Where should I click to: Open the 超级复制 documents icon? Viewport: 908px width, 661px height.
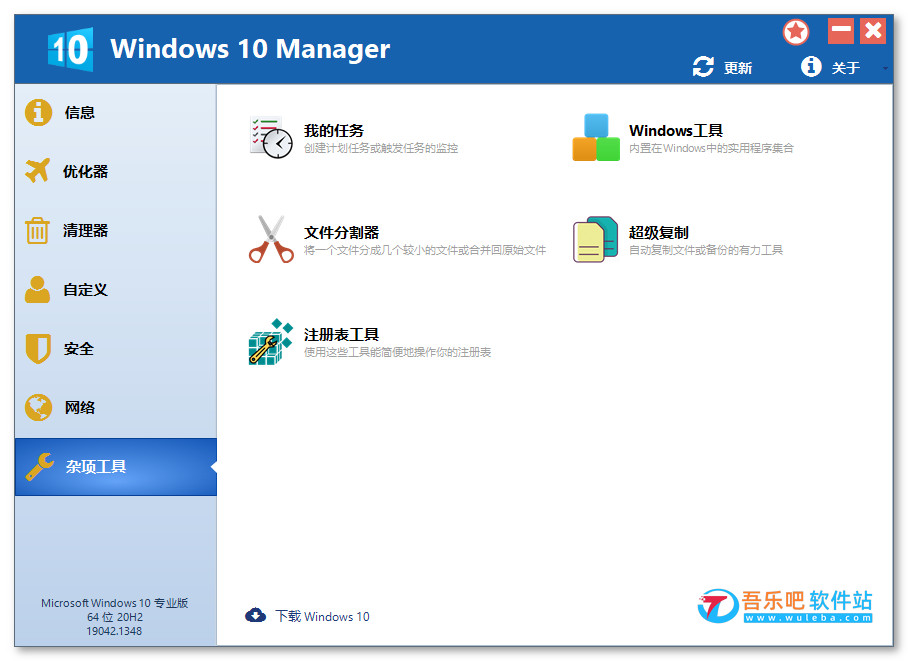click(595, 239)
